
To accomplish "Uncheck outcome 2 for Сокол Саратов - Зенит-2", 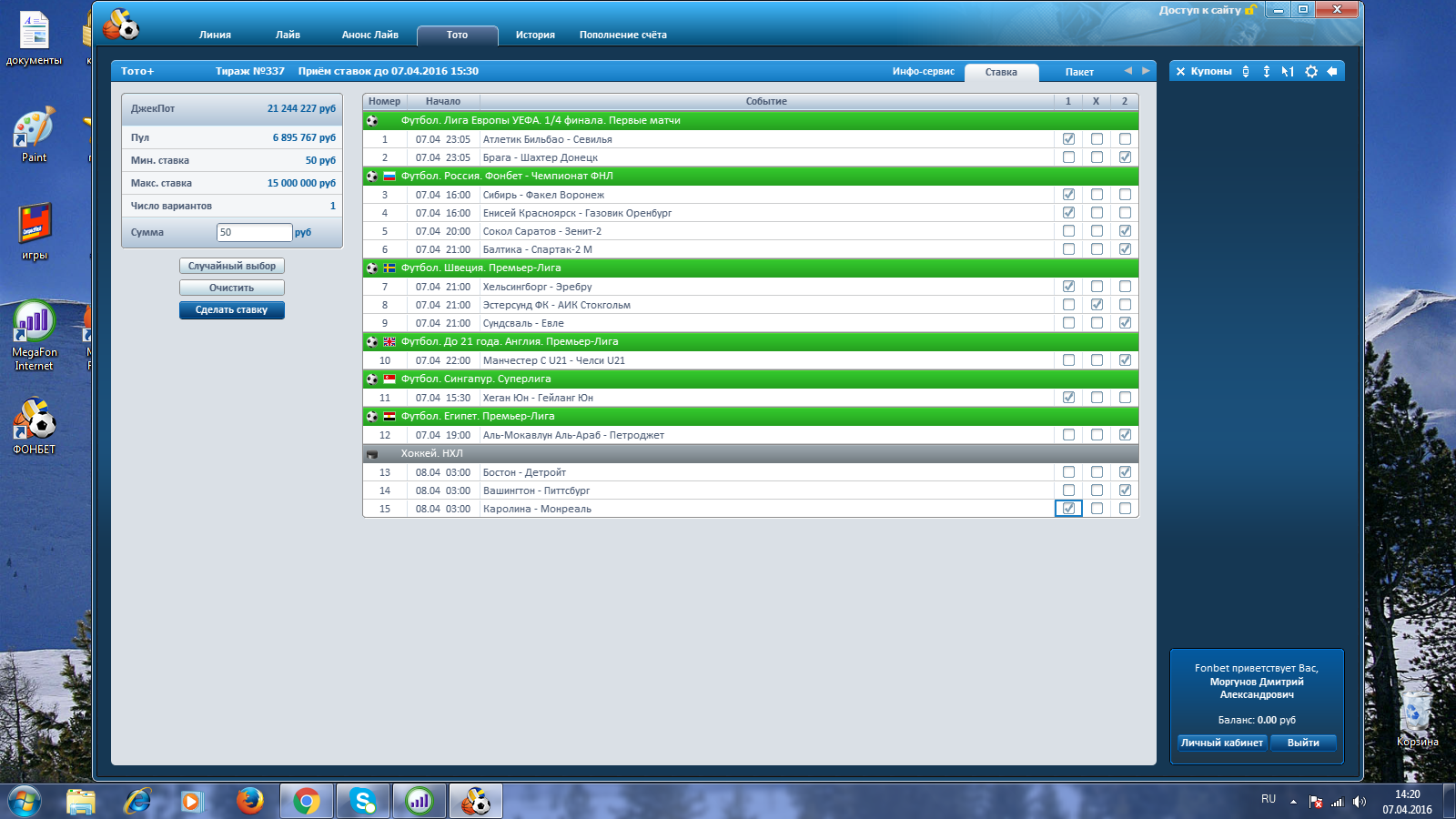I will 1125,231.
